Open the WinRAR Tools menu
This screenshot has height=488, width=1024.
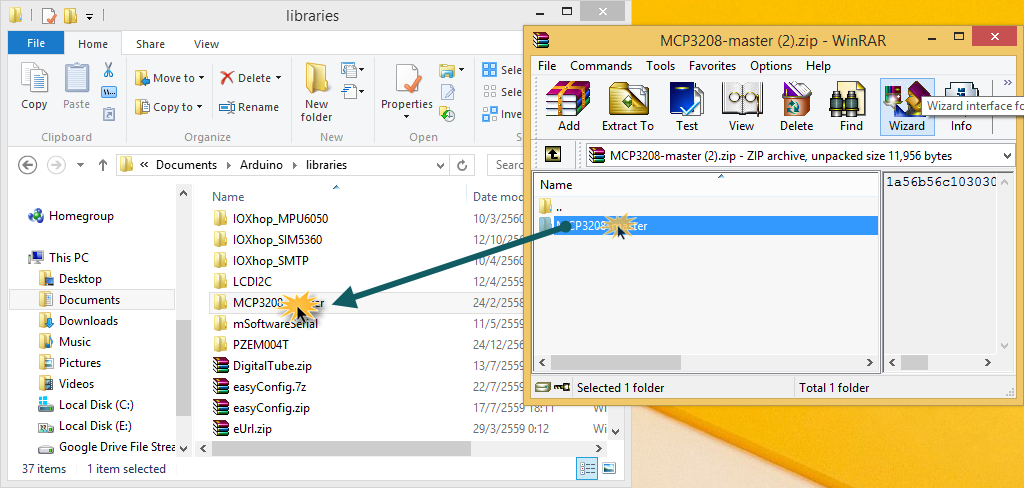tap(660, 66)
